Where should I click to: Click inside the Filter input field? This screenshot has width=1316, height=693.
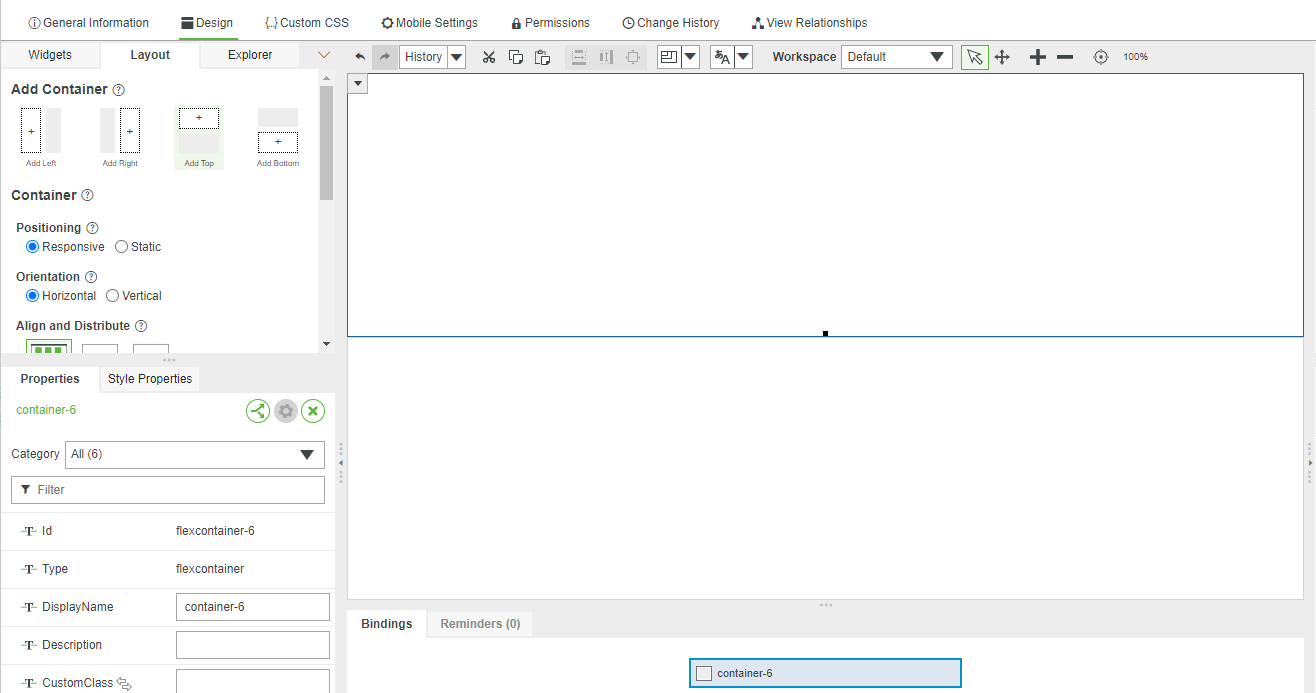click(167, 490)
